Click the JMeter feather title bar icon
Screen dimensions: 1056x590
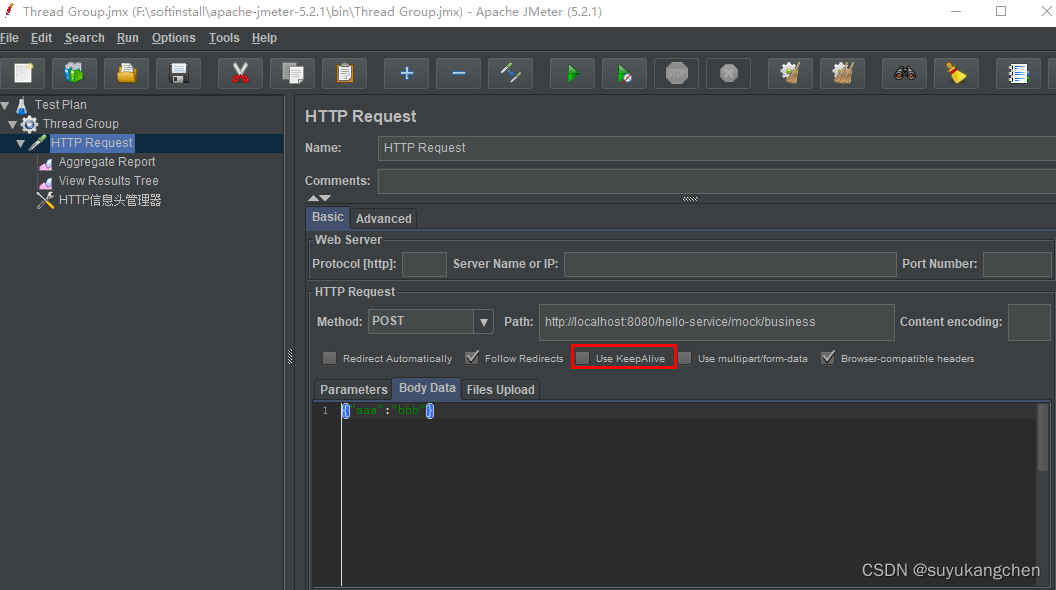tap(9, 11)
